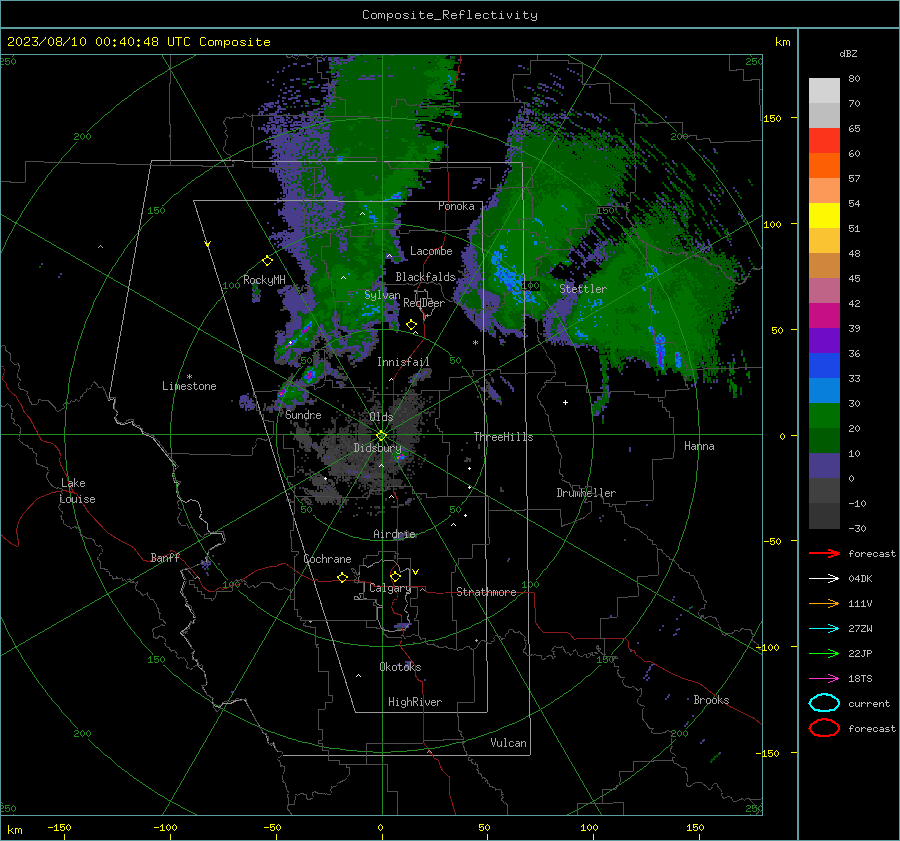The width and height of the screenshot is (900, 841).
Task: Click the Innisfail label
Action: pos(403,362)
